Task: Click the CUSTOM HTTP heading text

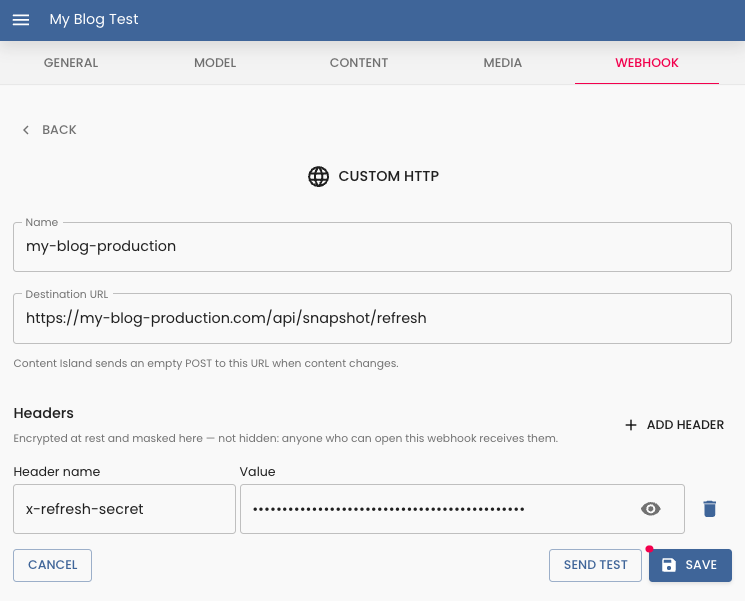Action: click(x=389, y=176)
